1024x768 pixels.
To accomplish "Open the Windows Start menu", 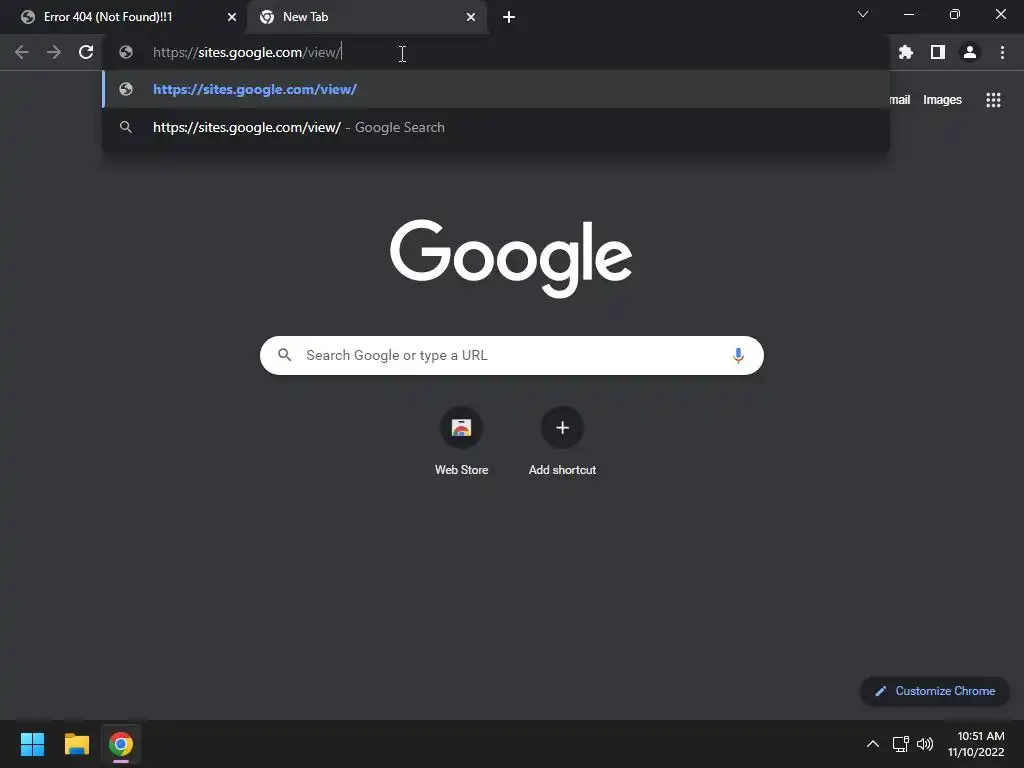I will pos(32,744).
